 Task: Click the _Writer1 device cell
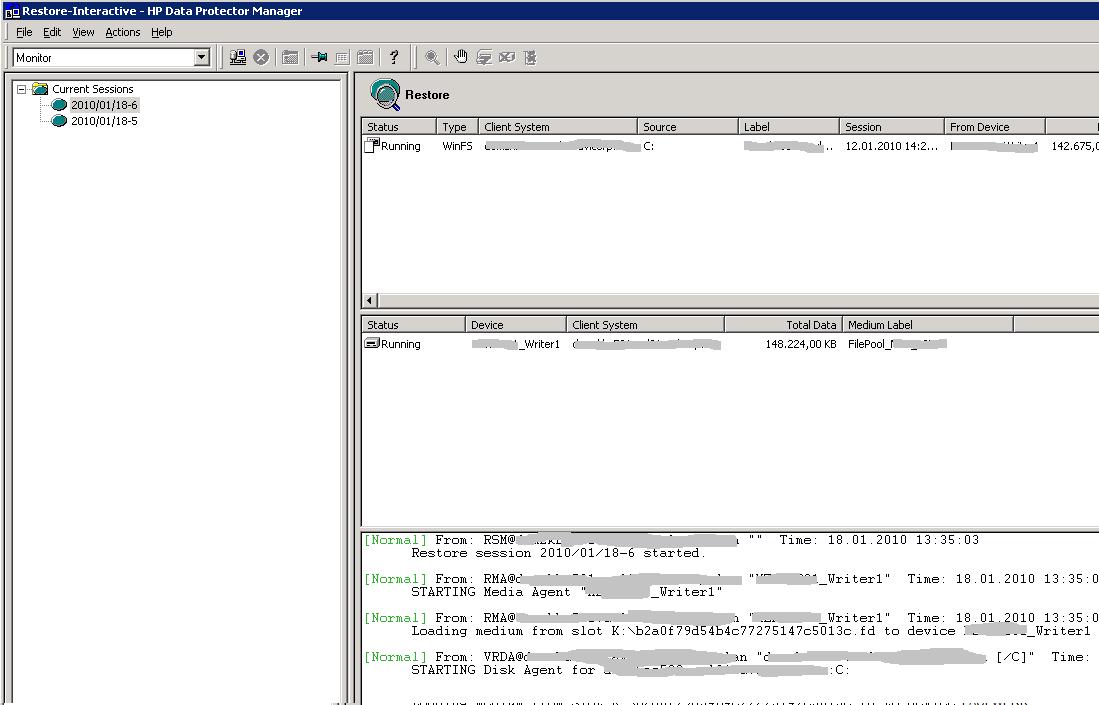tap(516, 344)
